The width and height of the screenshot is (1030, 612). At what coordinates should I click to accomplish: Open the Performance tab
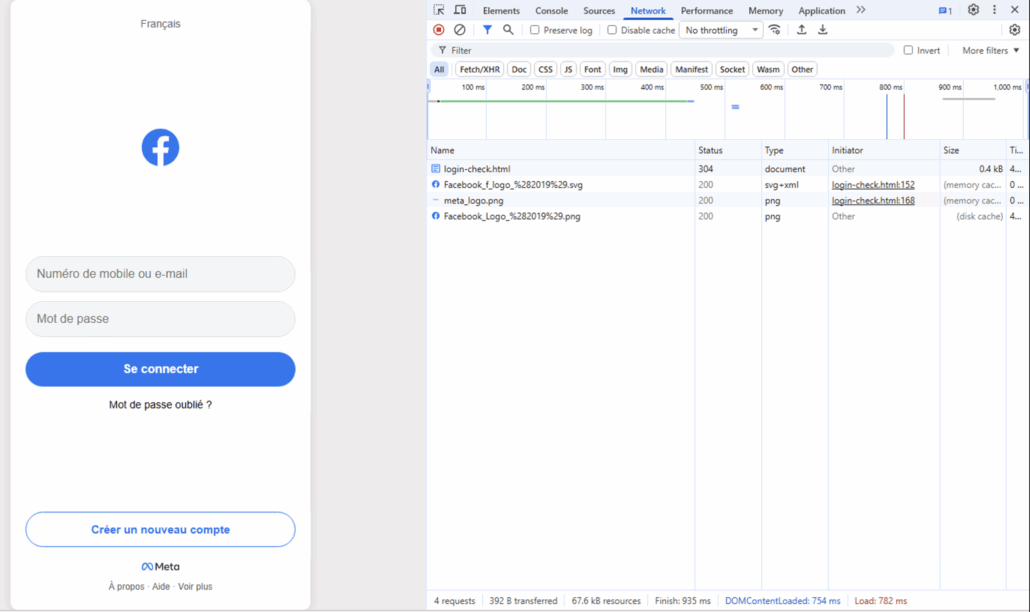click(x=707, y=11)
